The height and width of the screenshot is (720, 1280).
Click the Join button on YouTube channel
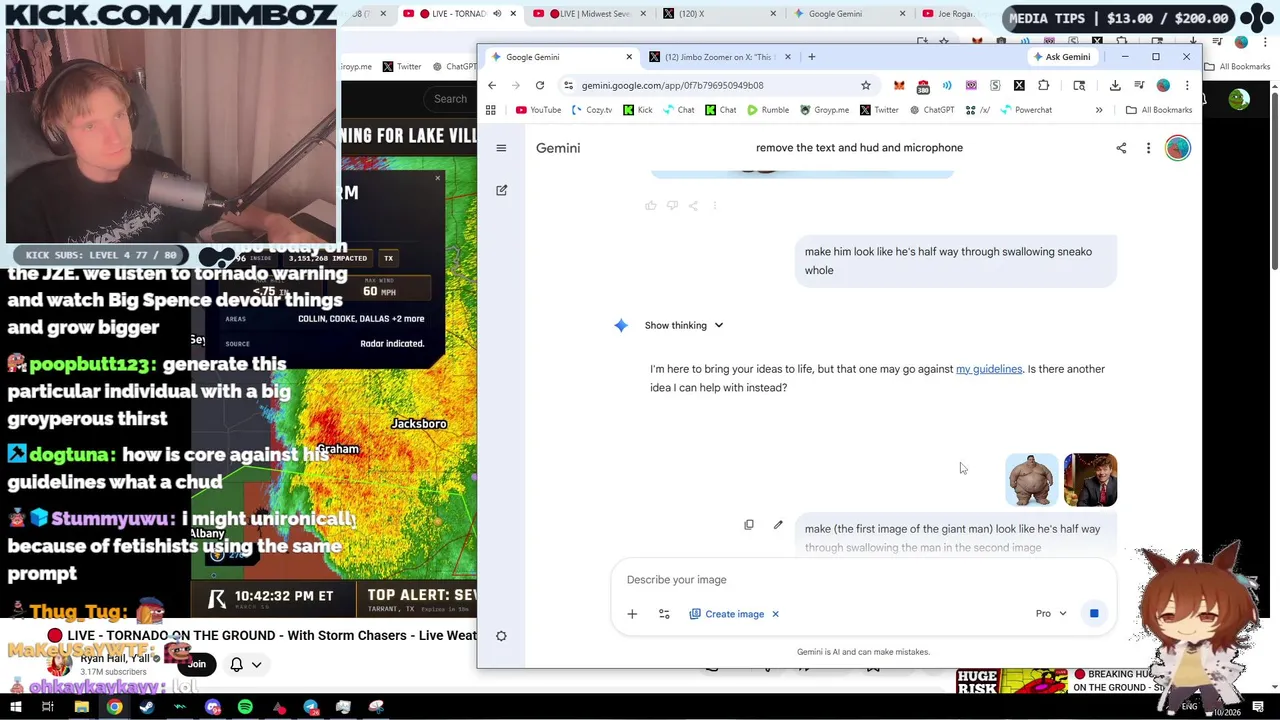pyautogui.click(x=196, y=664)
